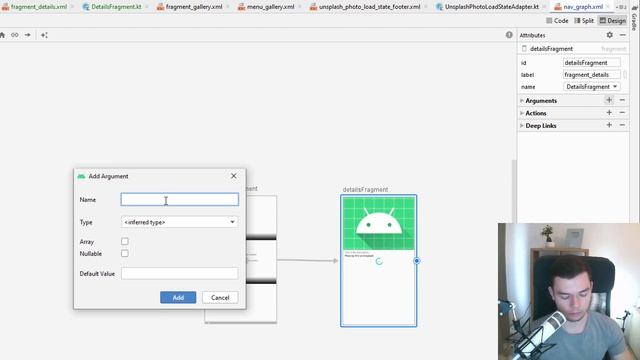The width and height of the screenshot is (640, 360).
Task: Close the fragment_gallery.xml tab
Action: click(x=227, y=7)
